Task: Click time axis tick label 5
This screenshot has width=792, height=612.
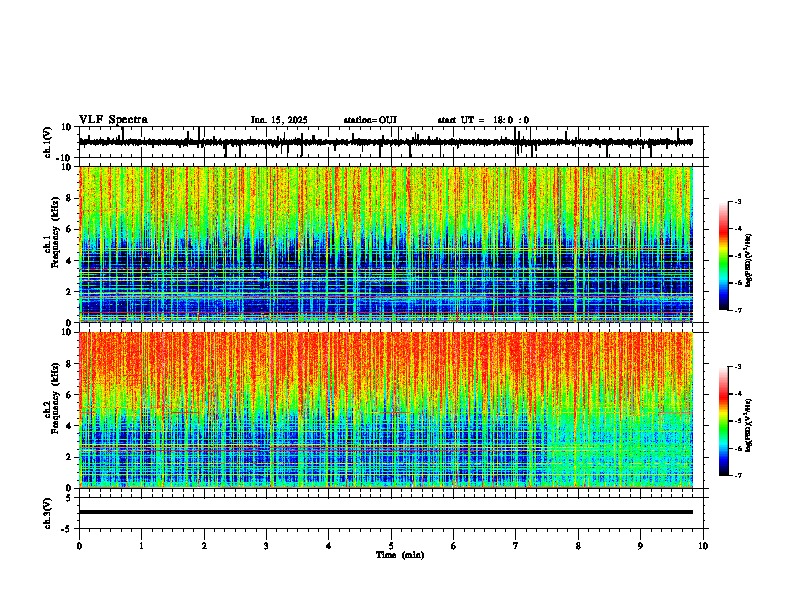Action: tap(391, 546)
